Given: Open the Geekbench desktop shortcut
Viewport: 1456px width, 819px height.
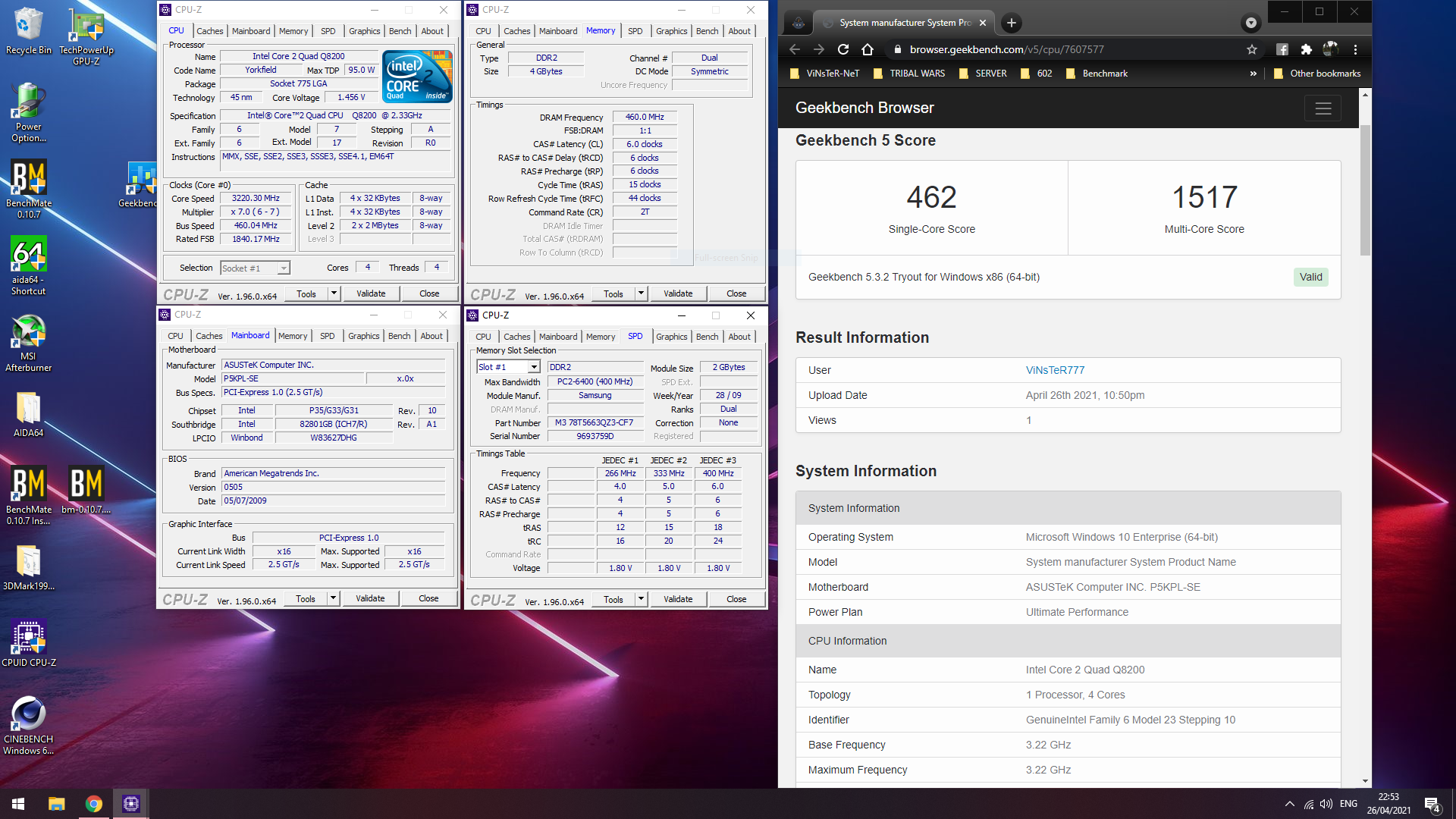Looking at the screenshot, I should (138, 184).
